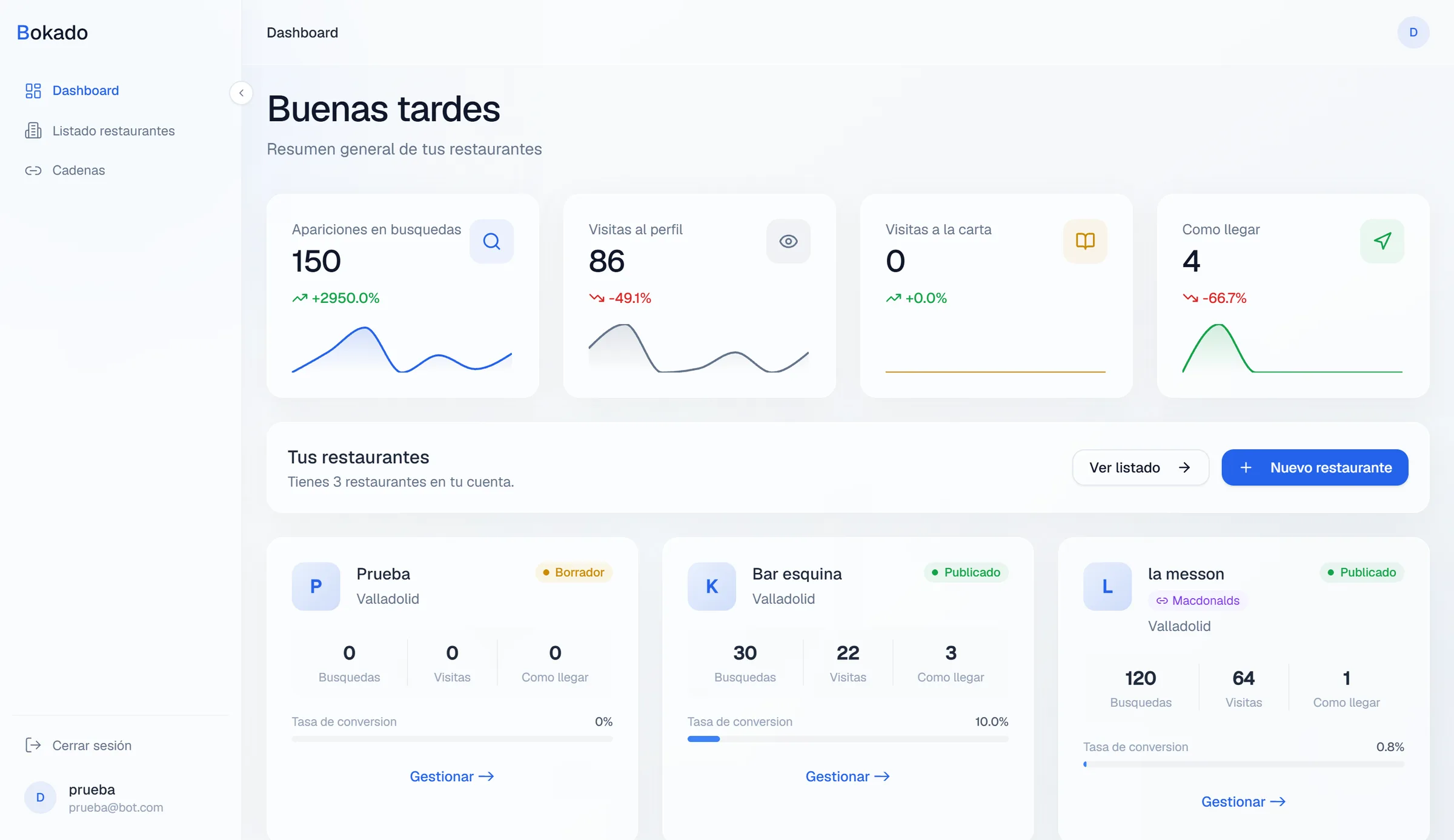
Task: Click the Macdonalds chain tag on la messon
Action: point(1198,601)
